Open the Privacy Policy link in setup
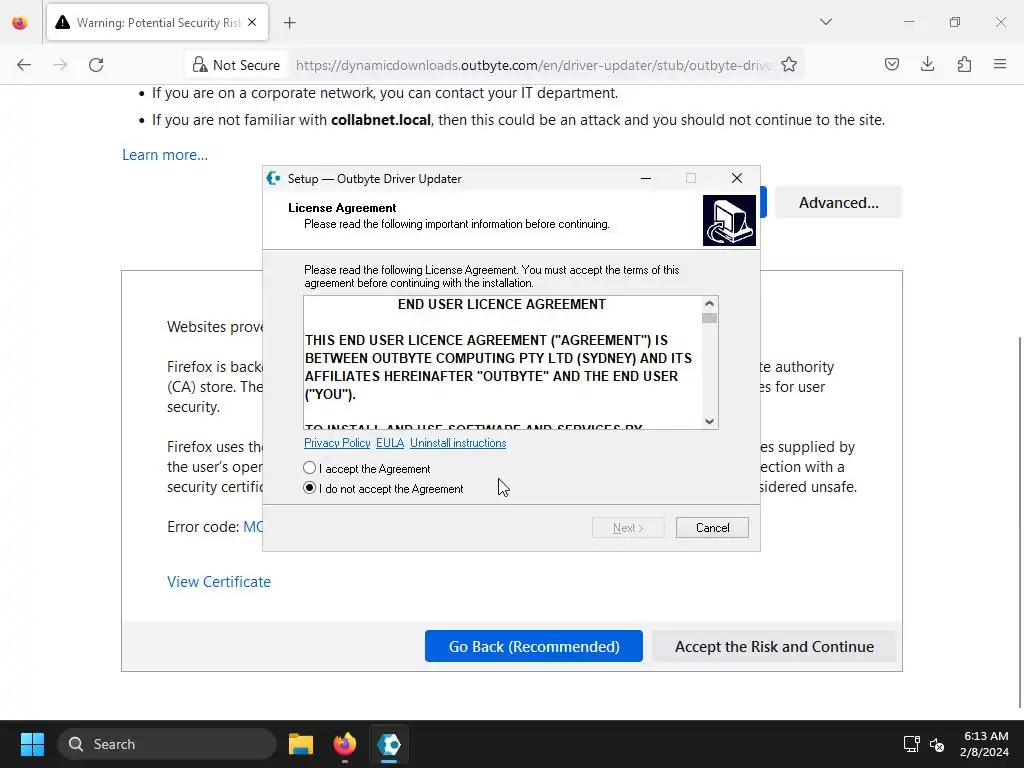The image size is (1024, 768). 337,443
